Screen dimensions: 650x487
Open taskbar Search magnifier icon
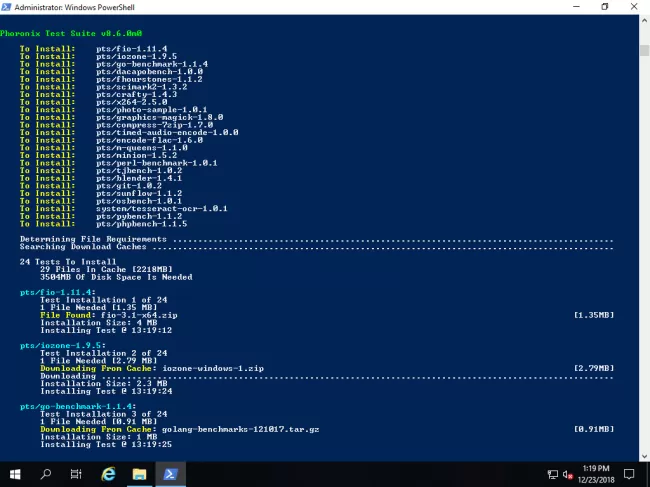(x=46, y=474)
